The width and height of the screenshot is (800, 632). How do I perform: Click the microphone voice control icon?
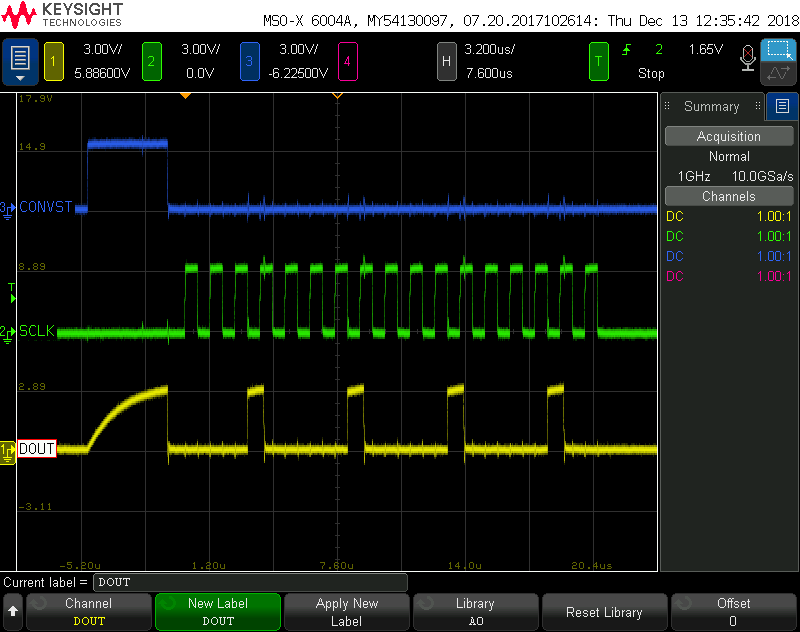click(x=747, y=58)
